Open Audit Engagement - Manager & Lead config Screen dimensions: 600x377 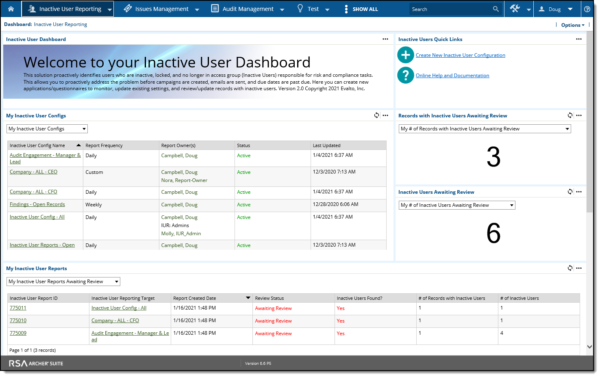(x=45, y=158)
